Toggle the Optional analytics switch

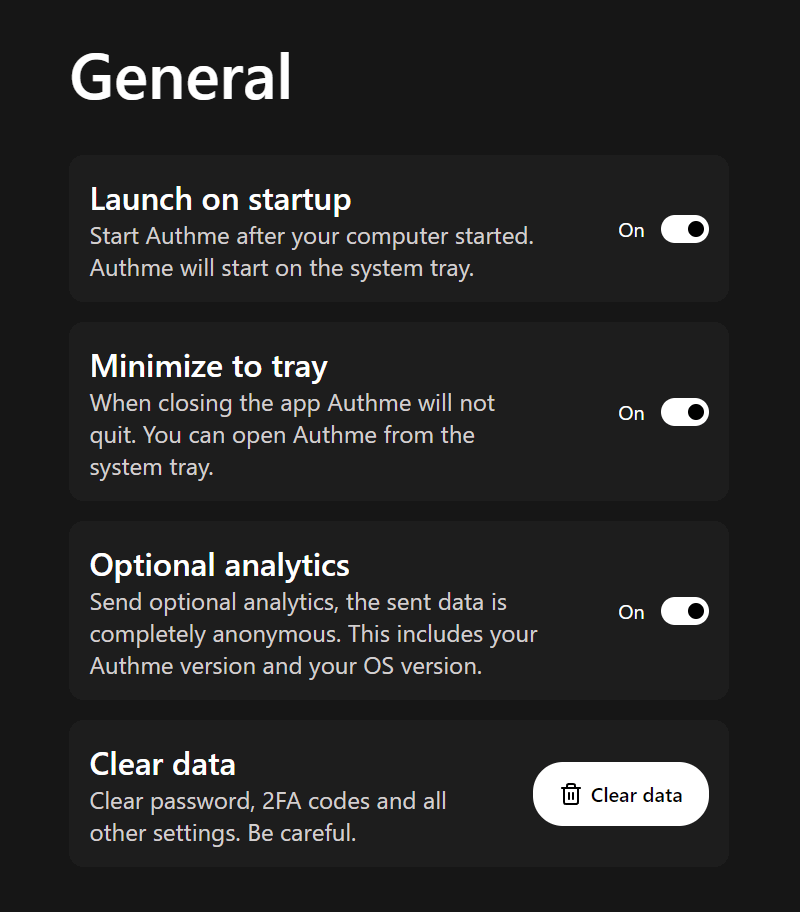684,611
